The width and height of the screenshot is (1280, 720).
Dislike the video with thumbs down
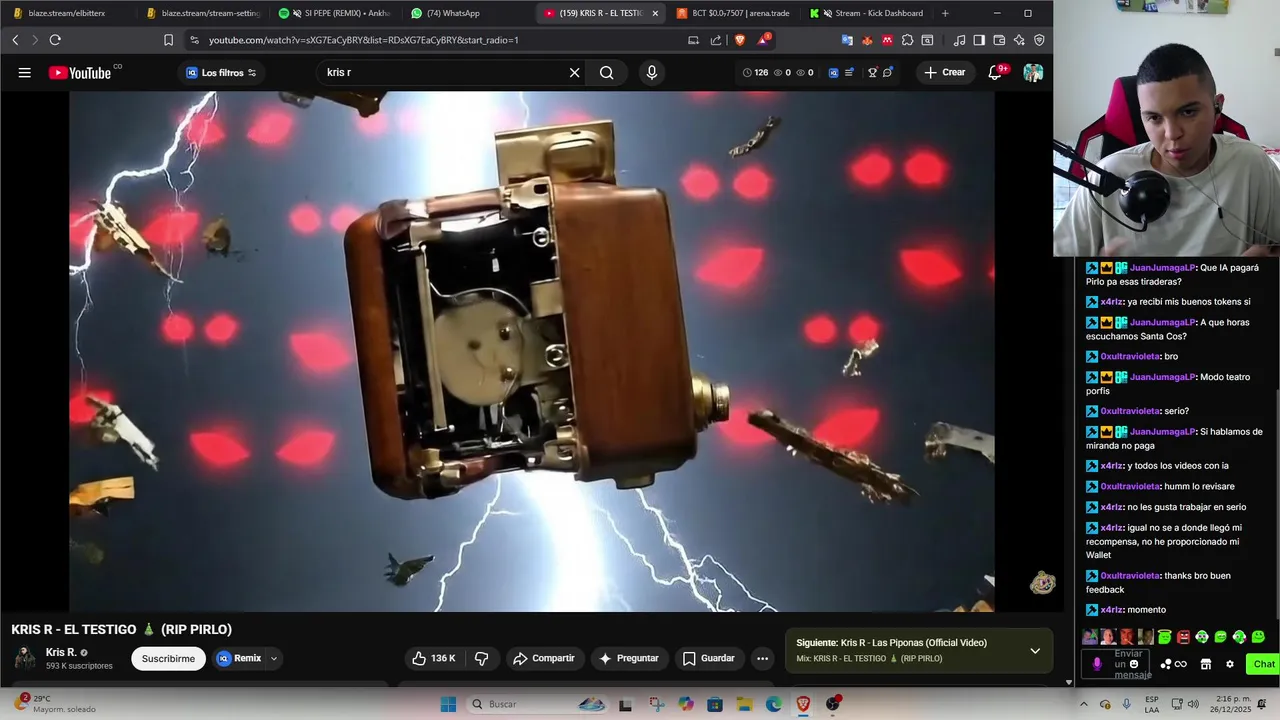[x=481, y=658]
